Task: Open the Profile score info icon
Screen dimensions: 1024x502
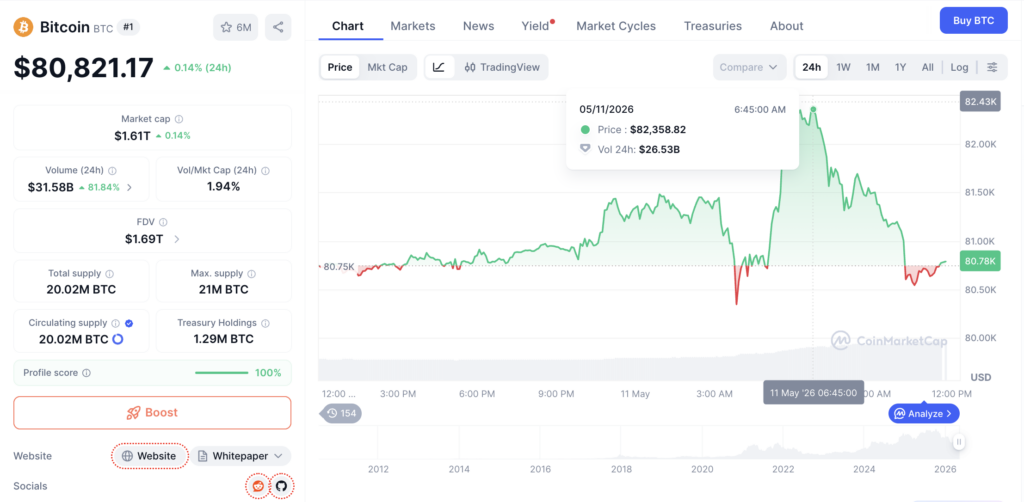Action: pyautogui.click(x=86, y=373)
